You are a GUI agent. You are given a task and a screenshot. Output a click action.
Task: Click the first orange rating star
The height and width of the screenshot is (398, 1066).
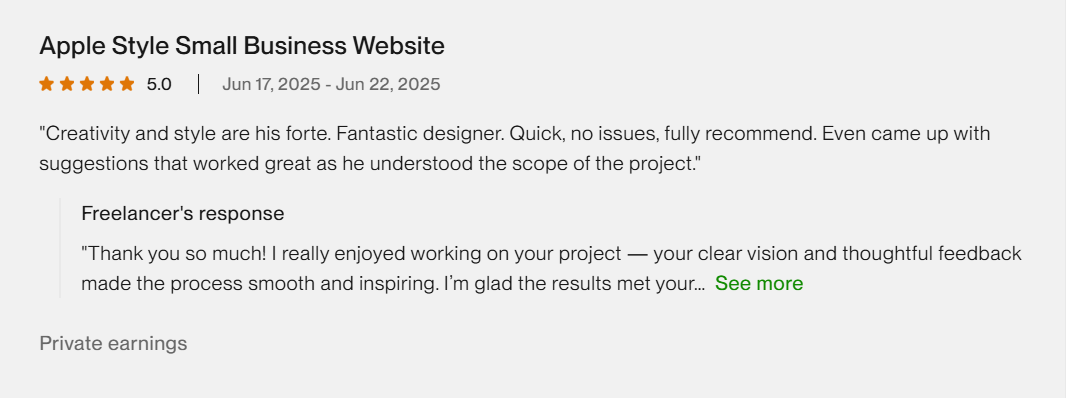46,84
